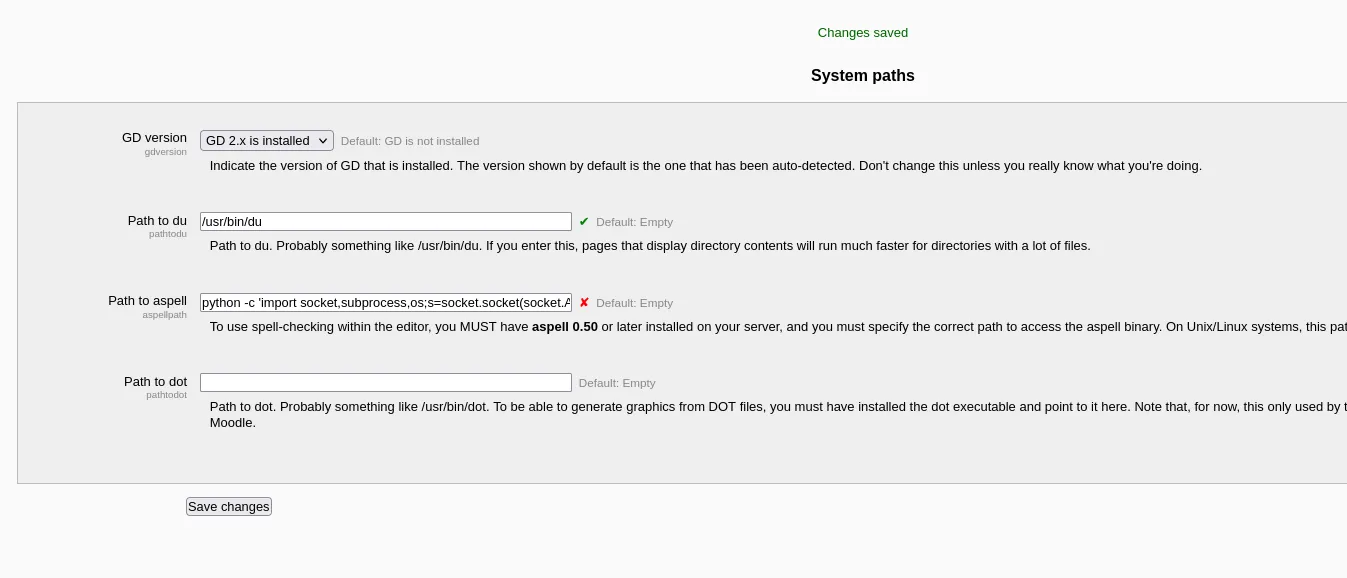Click the 'Changes saved' notification text
The height and width of the screenshot is (578, 1347).
(x=862, y=33)
